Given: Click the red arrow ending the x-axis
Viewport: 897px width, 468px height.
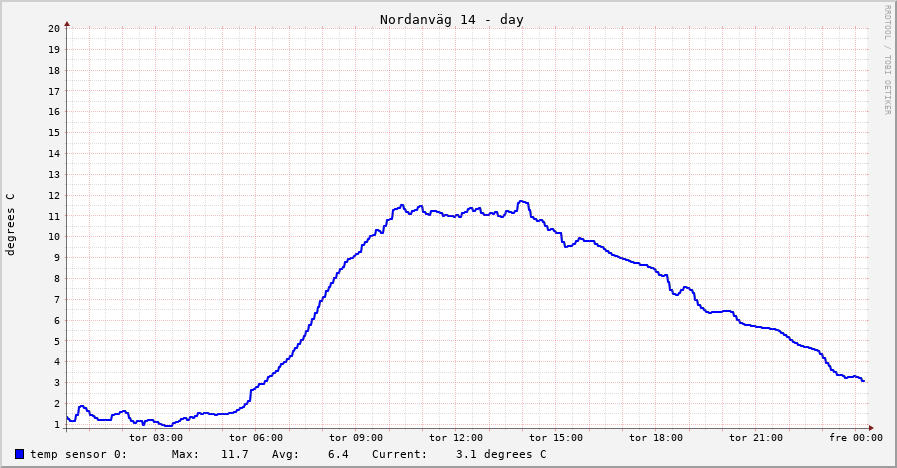Looking at the screenshot, I should coord(871,428).
